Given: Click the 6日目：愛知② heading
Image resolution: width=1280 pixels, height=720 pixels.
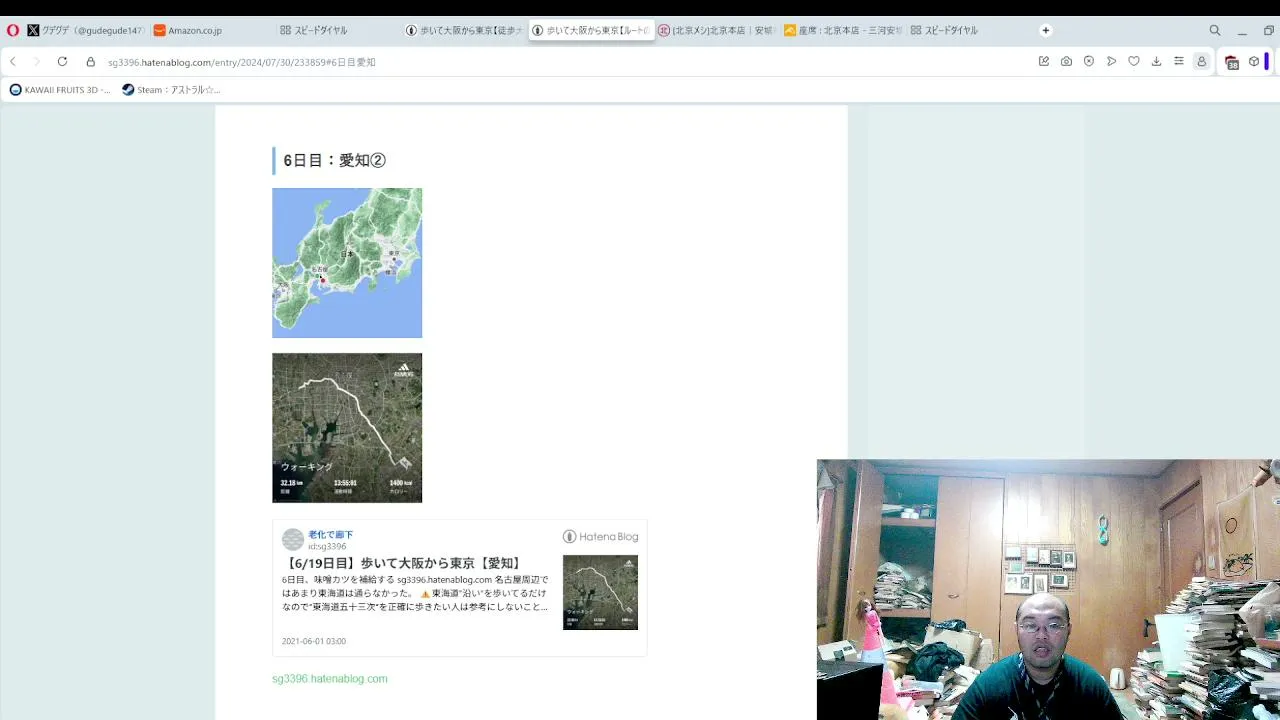Looking at the screenshot, I should pyautogui.click(x=334, y=160).
